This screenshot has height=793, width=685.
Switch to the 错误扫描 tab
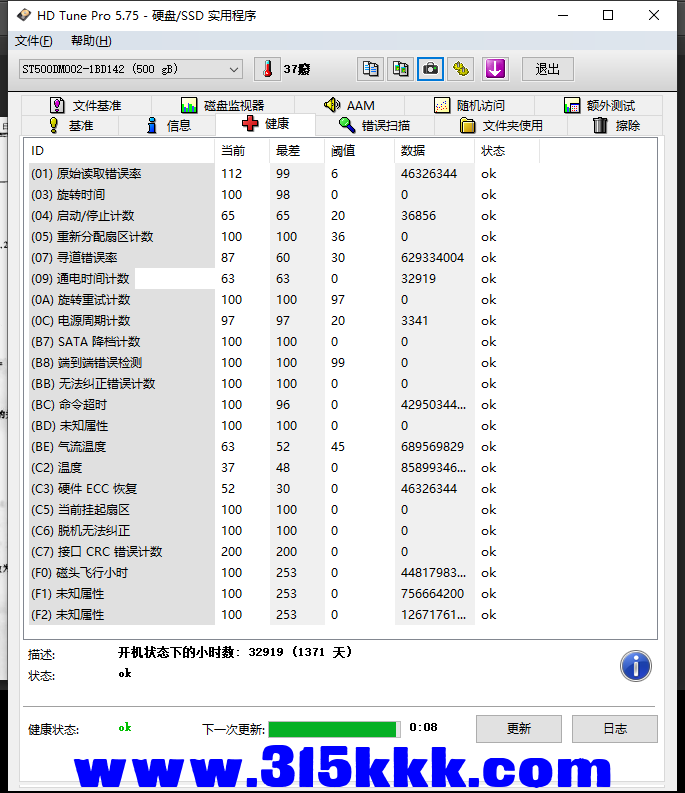(374, 125)
